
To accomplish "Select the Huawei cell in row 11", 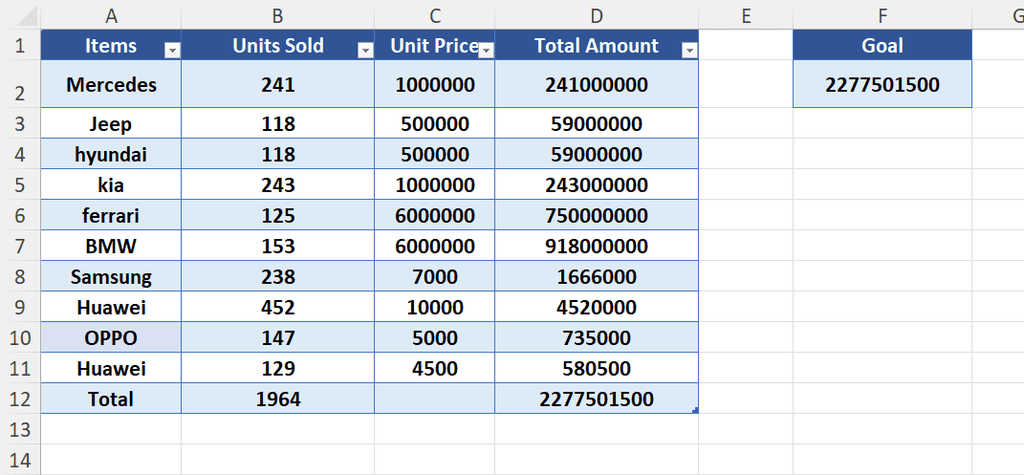I will 111,368.
